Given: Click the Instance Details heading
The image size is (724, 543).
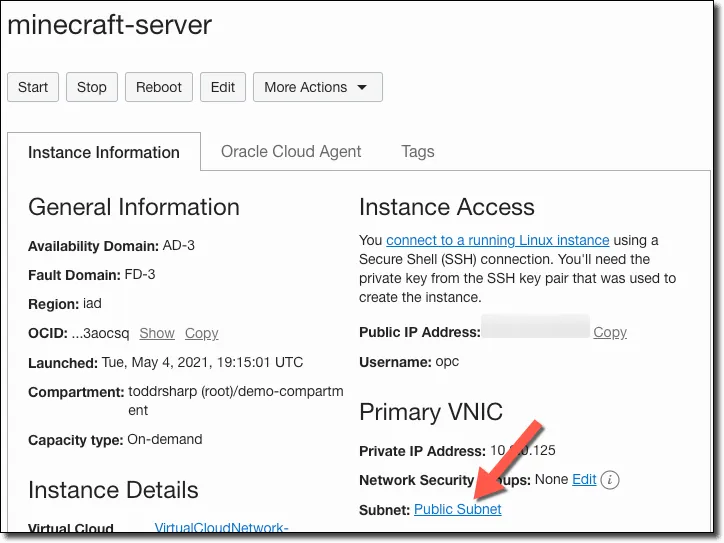Looking at the screenshot, I should pyautogui.click(x=113, y=490).
